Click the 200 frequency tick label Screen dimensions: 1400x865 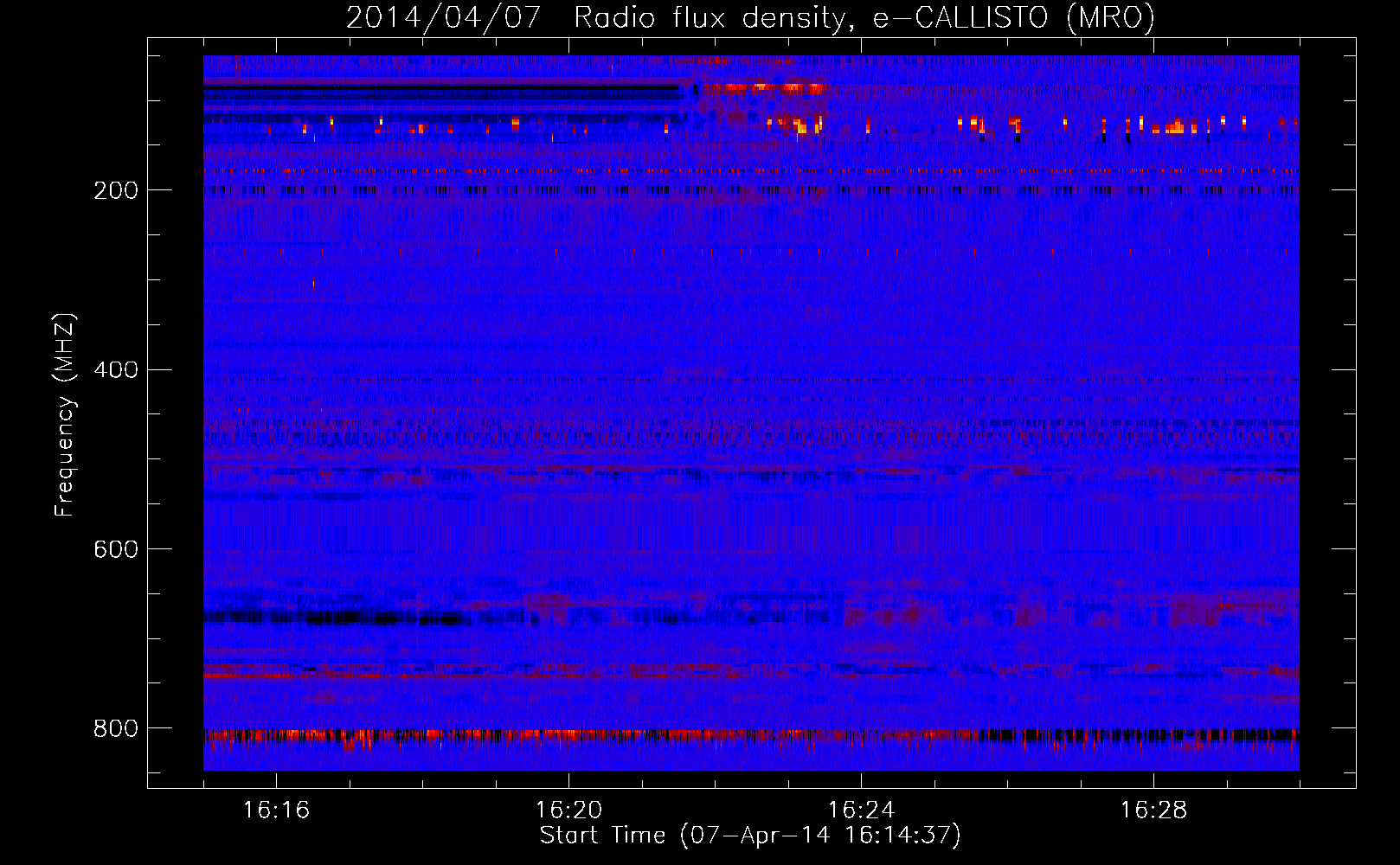116,190
